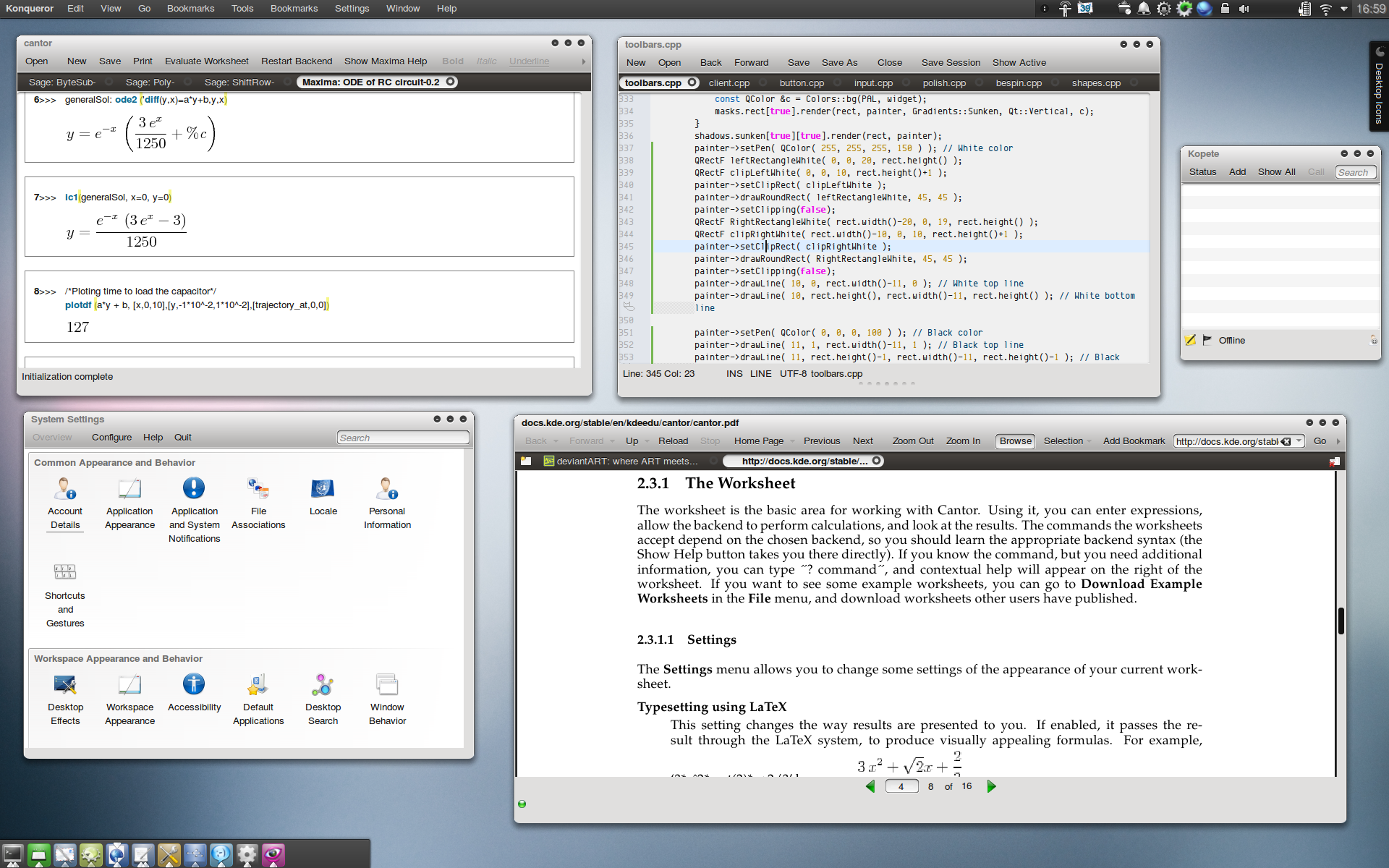Toggle Browse mode in Konqueror PDF toolbar
Viewport: 1389px width, 868px height.
[1016, 441]
